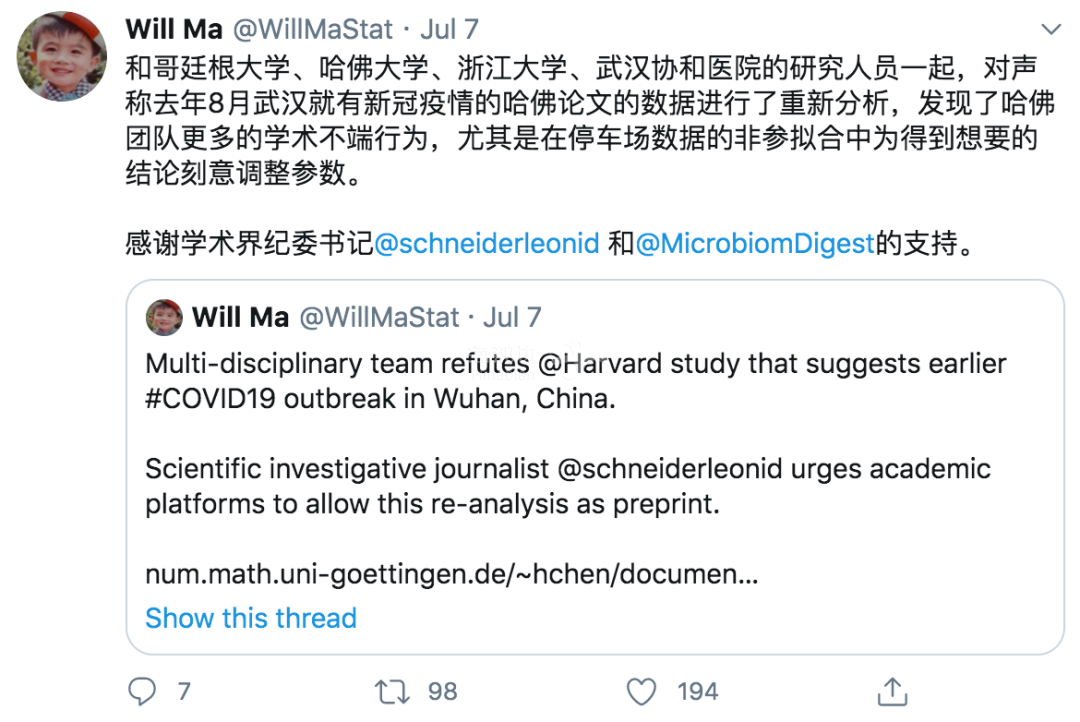Image resolution: width=1080 pixels, height=722 pixels.
Task: Open the @MicrobiomDigest mention link
Action: point(755,243)
